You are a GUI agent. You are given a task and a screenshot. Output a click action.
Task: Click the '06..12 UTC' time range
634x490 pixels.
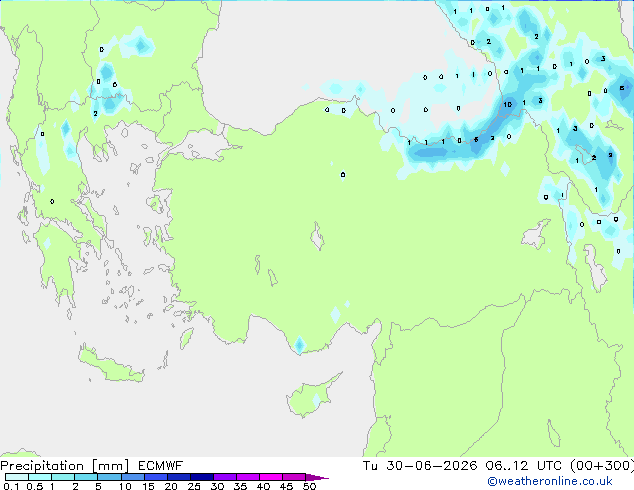pos(523,466)
